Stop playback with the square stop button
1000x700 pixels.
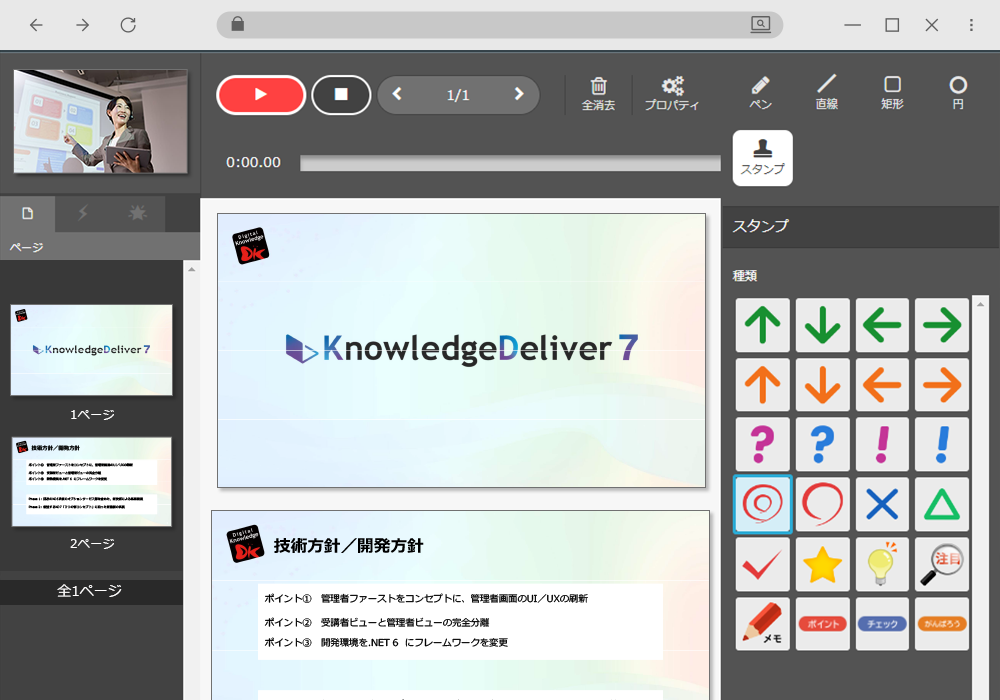coord(341,95)
